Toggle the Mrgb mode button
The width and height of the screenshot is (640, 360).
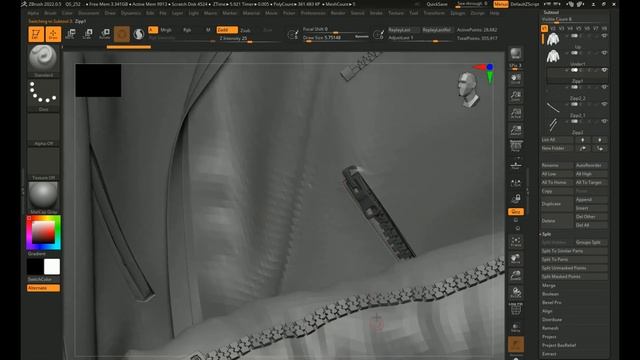click(x=166, y=30)
